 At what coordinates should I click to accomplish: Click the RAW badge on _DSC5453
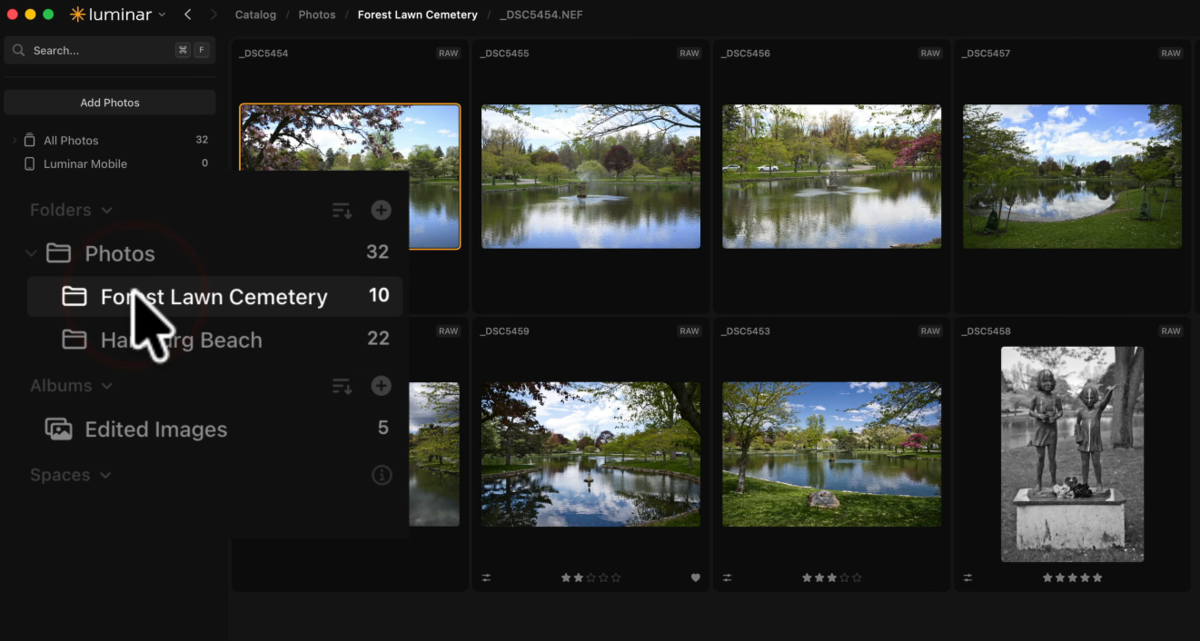tap(930, 331)
